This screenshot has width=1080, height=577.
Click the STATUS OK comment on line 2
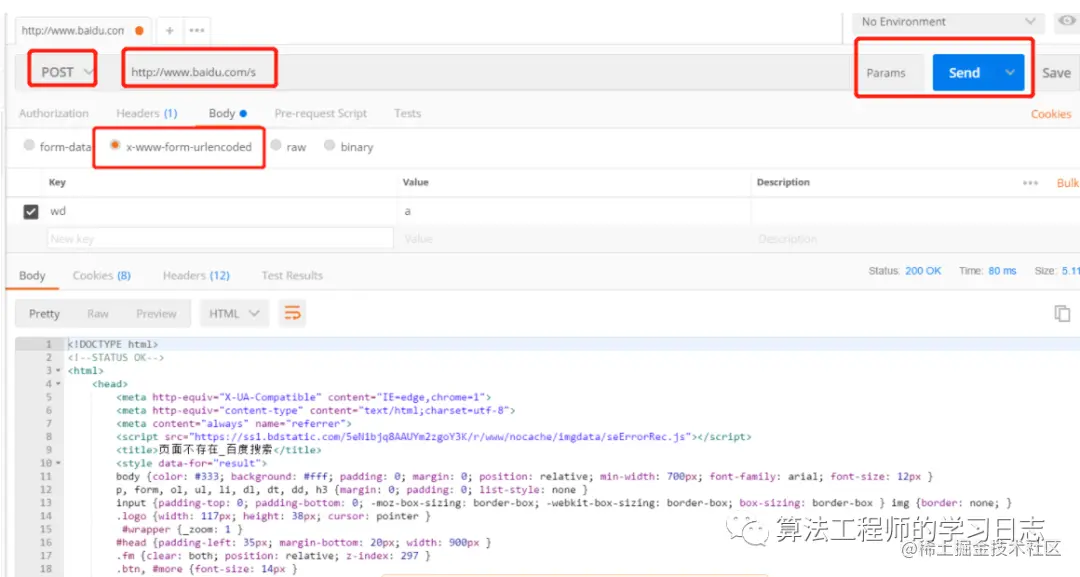pyautogui.click(x=116, y=357)
